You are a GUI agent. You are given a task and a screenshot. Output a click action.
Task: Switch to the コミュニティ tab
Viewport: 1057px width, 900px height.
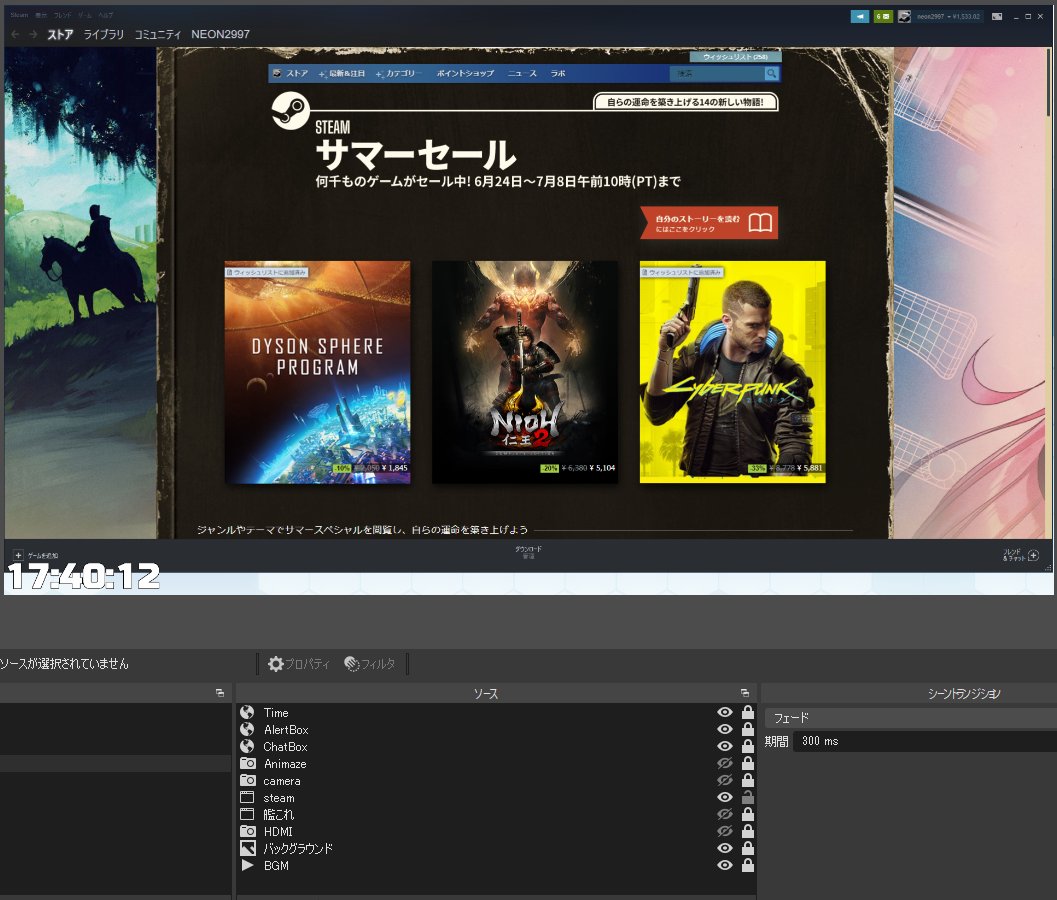coord(158,34)
